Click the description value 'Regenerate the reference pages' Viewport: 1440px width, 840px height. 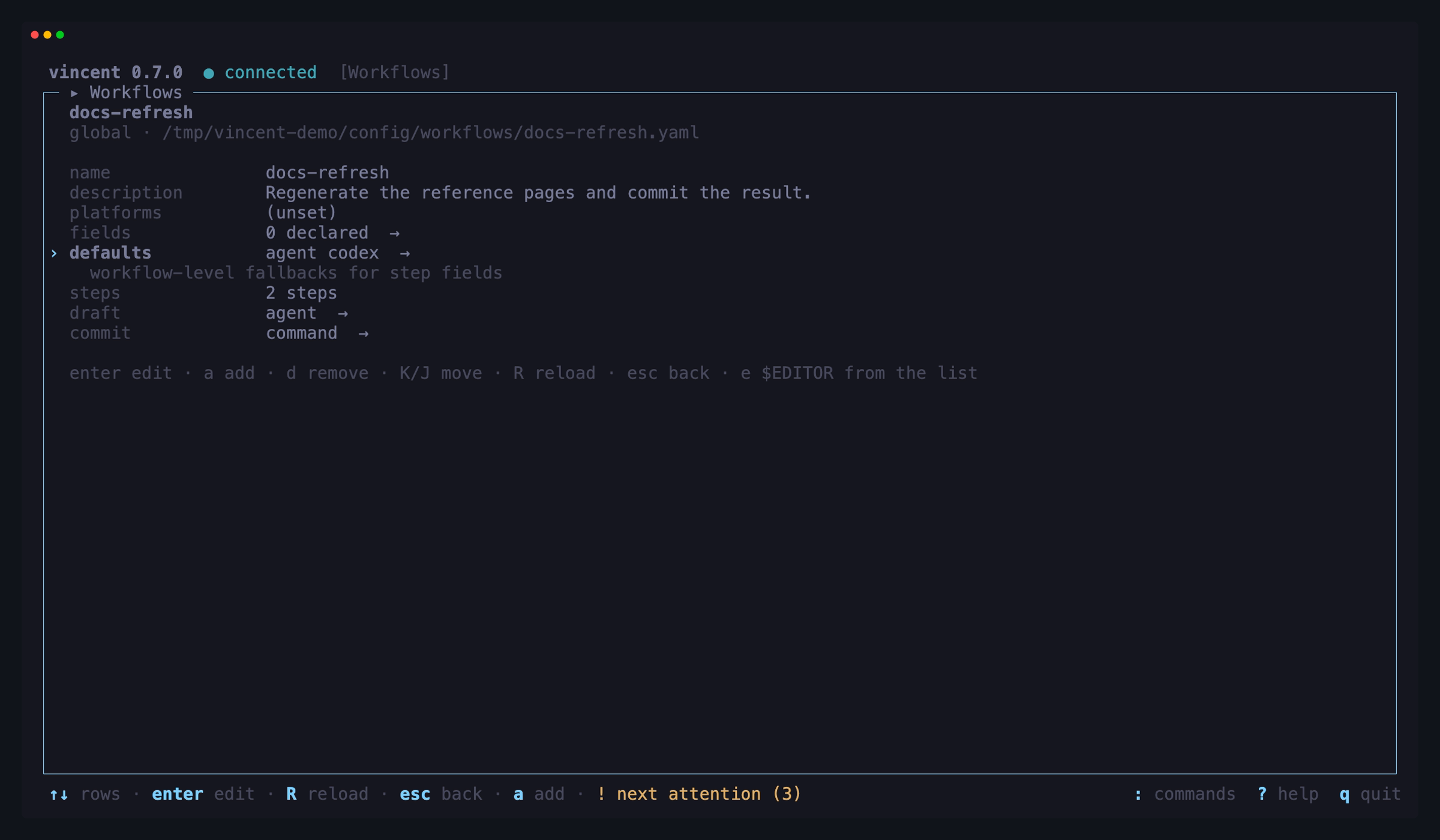coord(420,193)
